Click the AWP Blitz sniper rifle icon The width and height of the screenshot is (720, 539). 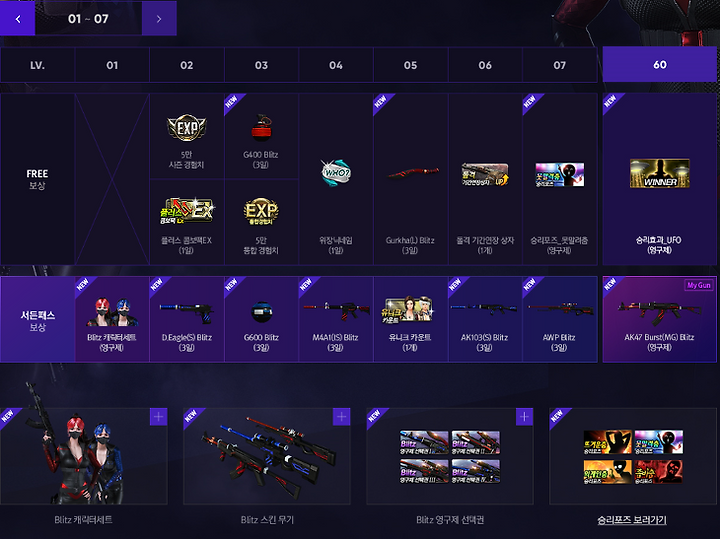560,309
